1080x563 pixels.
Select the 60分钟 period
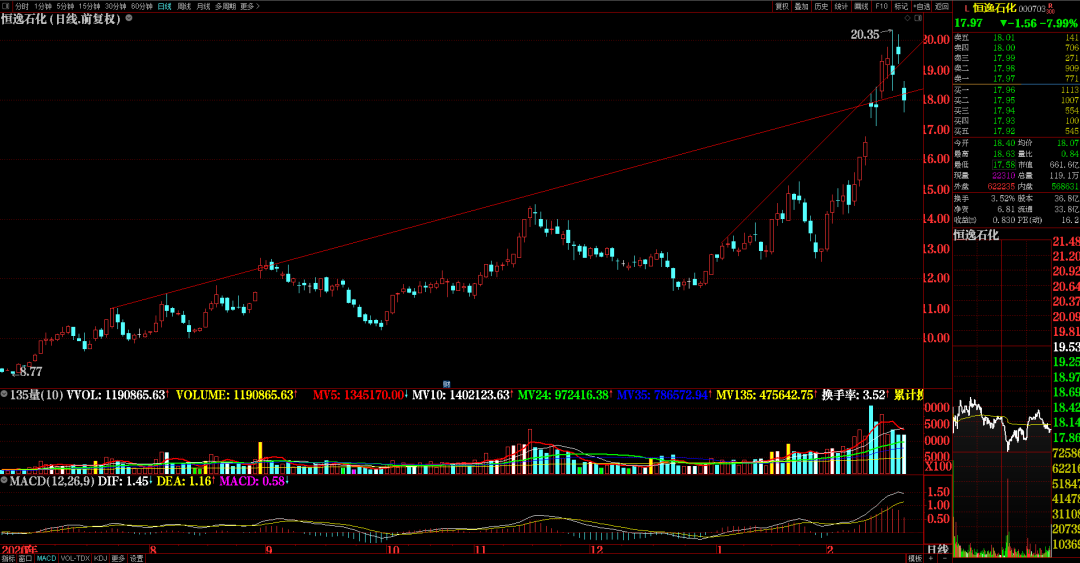coord(142,6)
